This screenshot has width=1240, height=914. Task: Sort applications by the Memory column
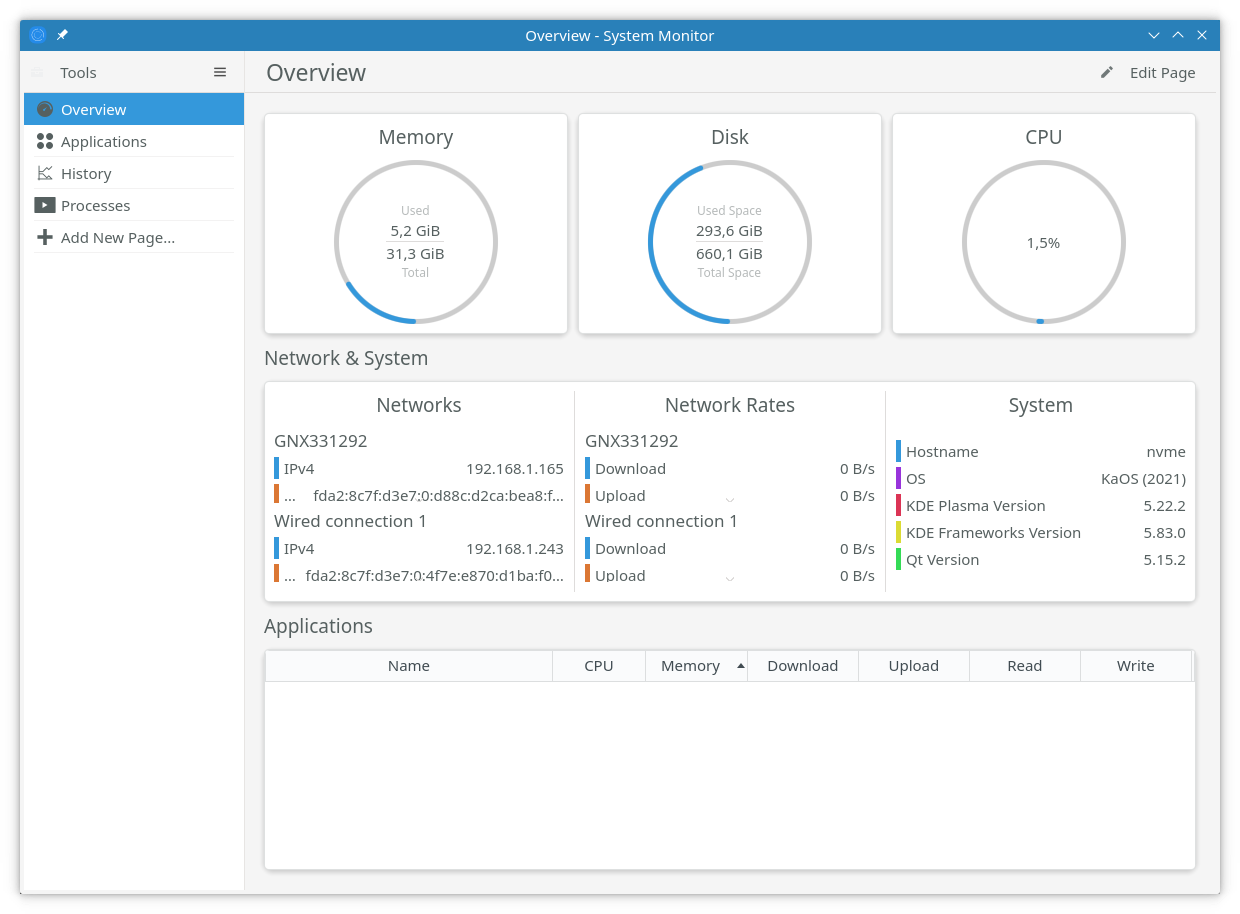pos(690,666)
